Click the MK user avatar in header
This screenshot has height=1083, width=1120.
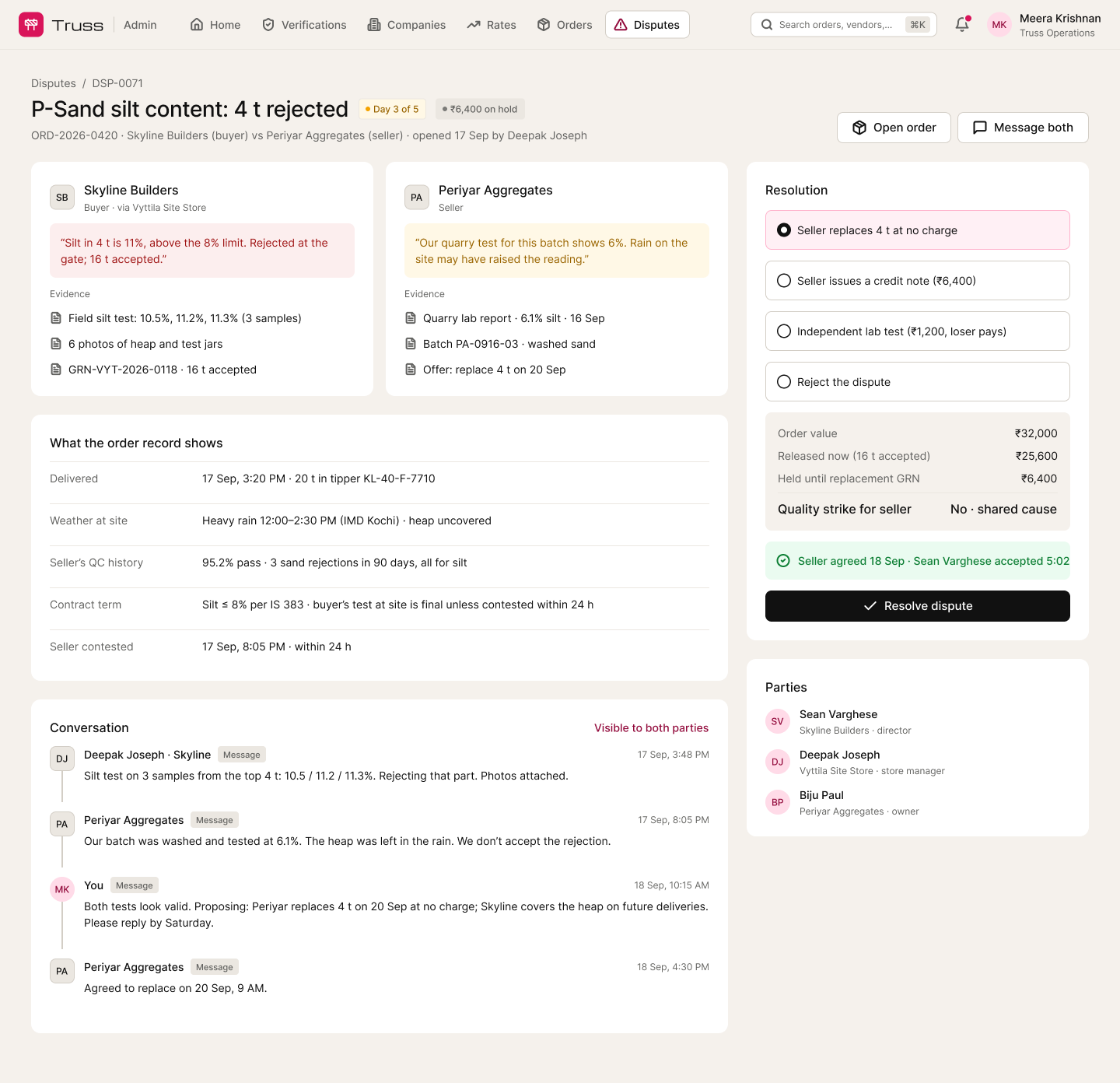[x=999, y=25]
